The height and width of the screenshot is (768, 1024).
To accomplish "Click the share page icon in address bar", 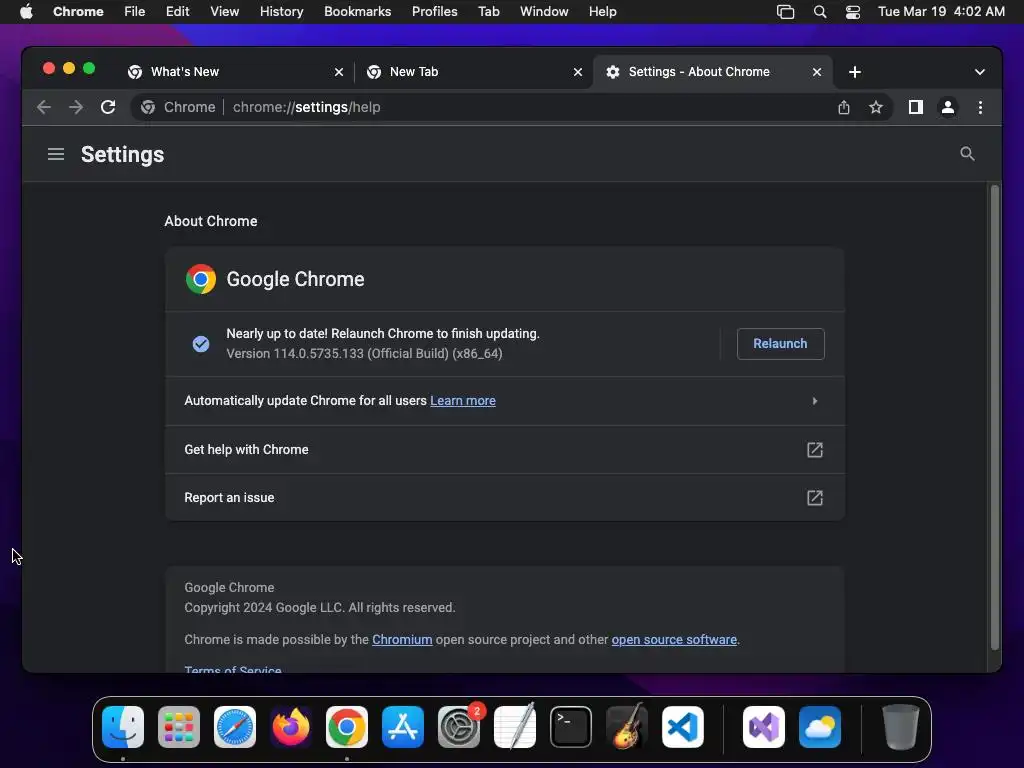I will pos(844,107).
